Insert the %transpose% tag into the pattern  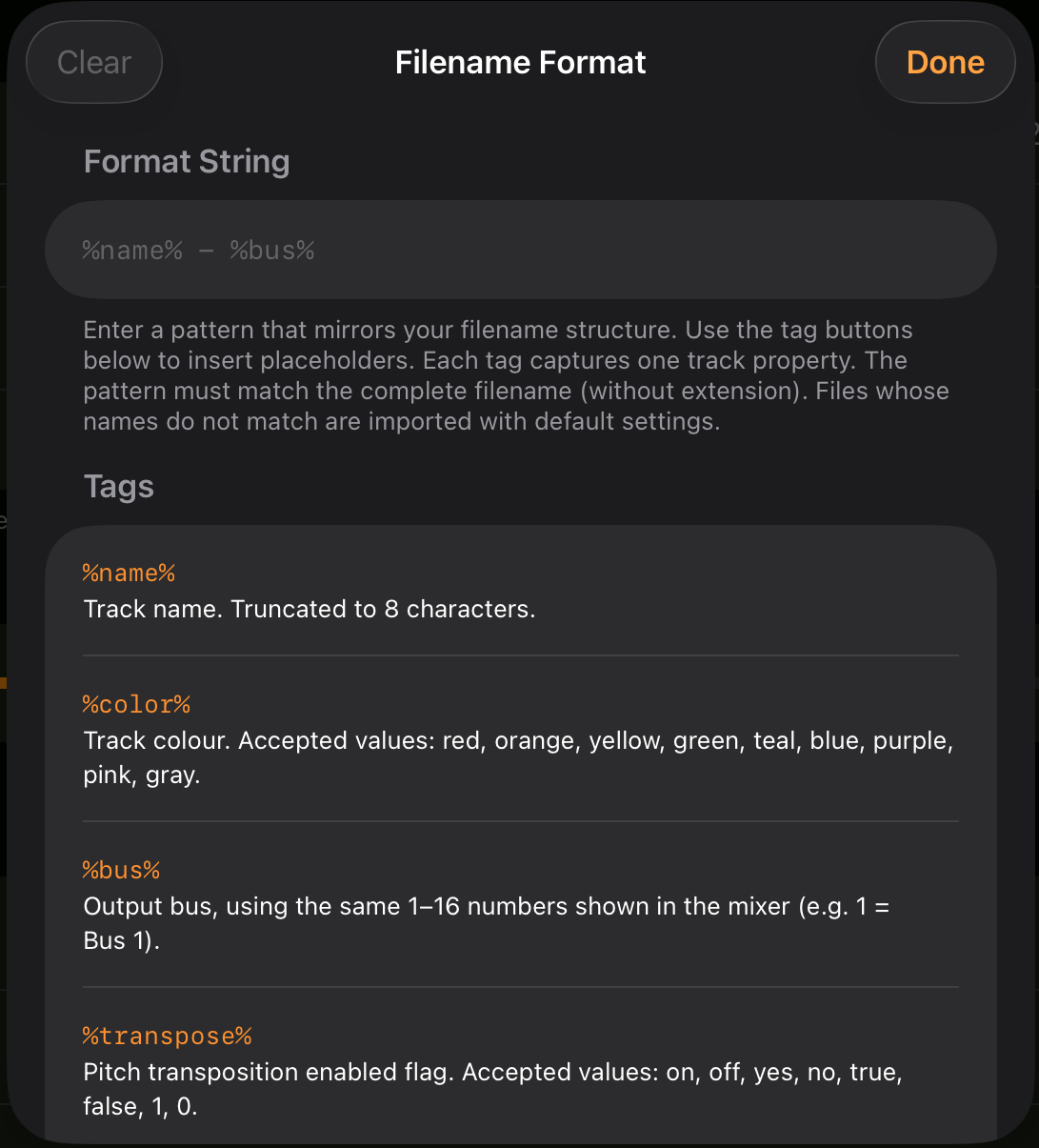point(168,1036)
